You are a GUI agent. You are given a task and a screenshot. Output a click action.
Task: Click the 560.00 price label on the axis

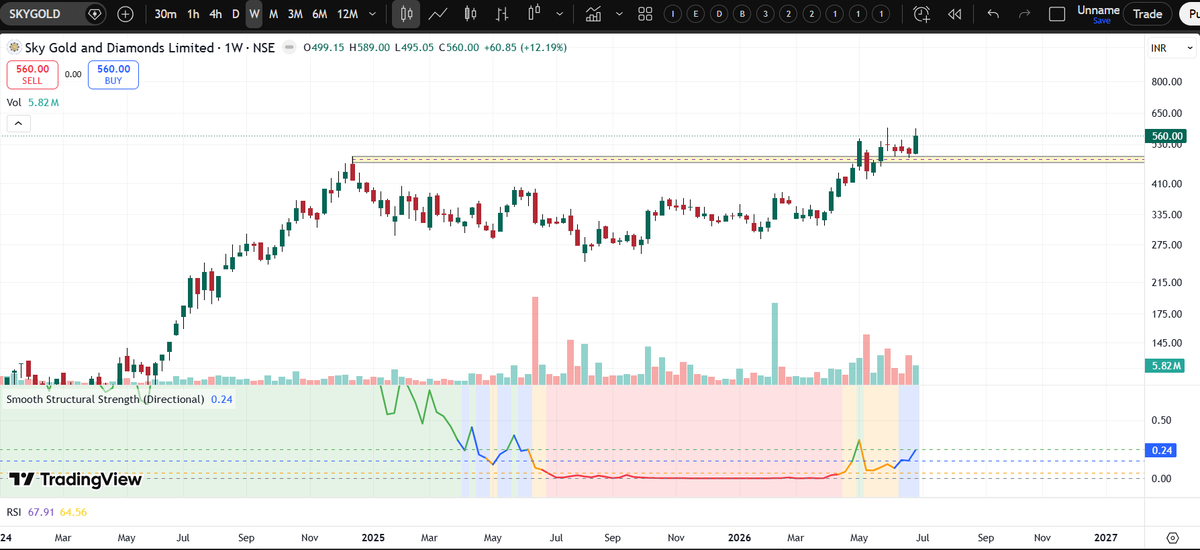click(x=1167, y=136)
